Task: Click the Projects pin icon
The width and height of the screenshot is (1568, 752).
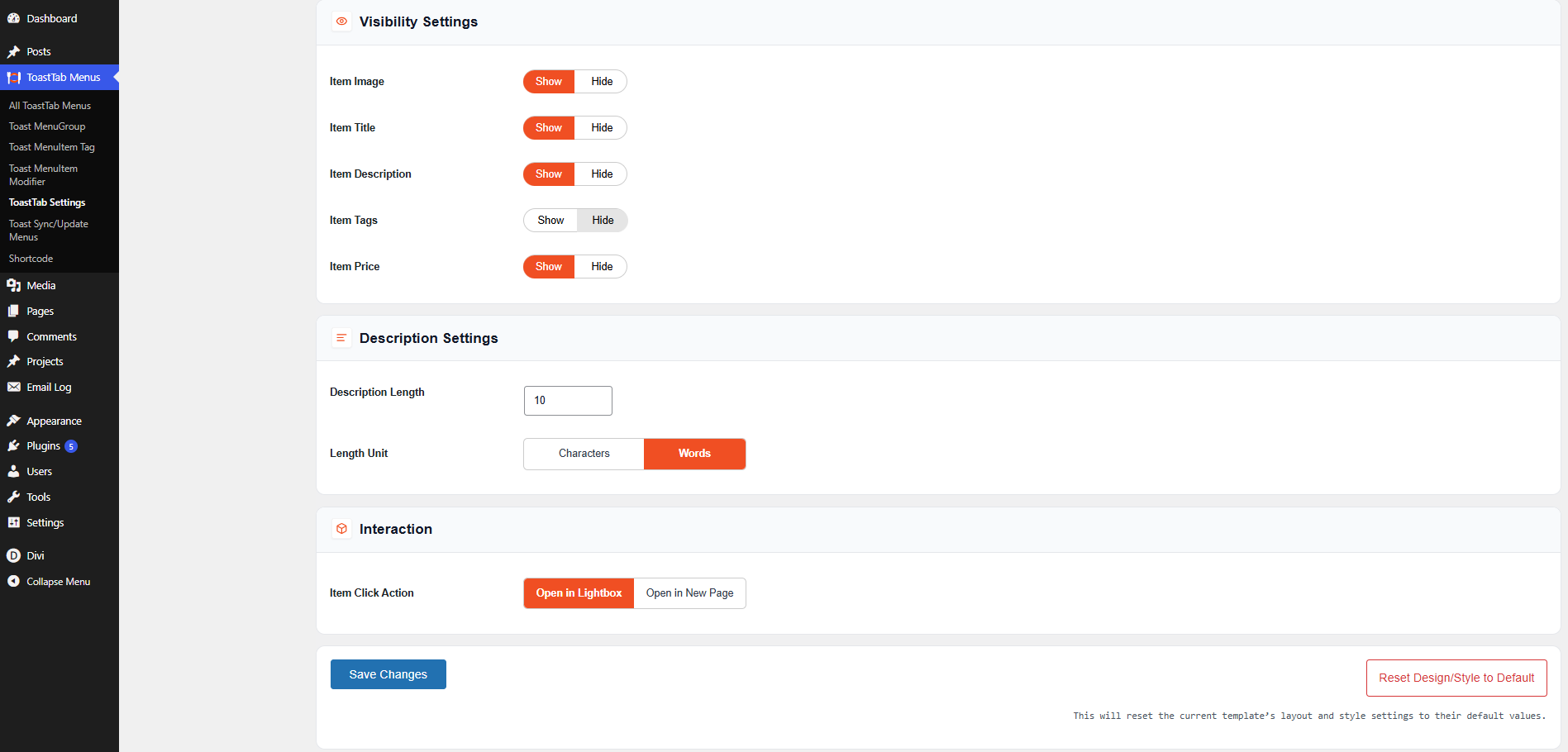Action: coord(13,361)
